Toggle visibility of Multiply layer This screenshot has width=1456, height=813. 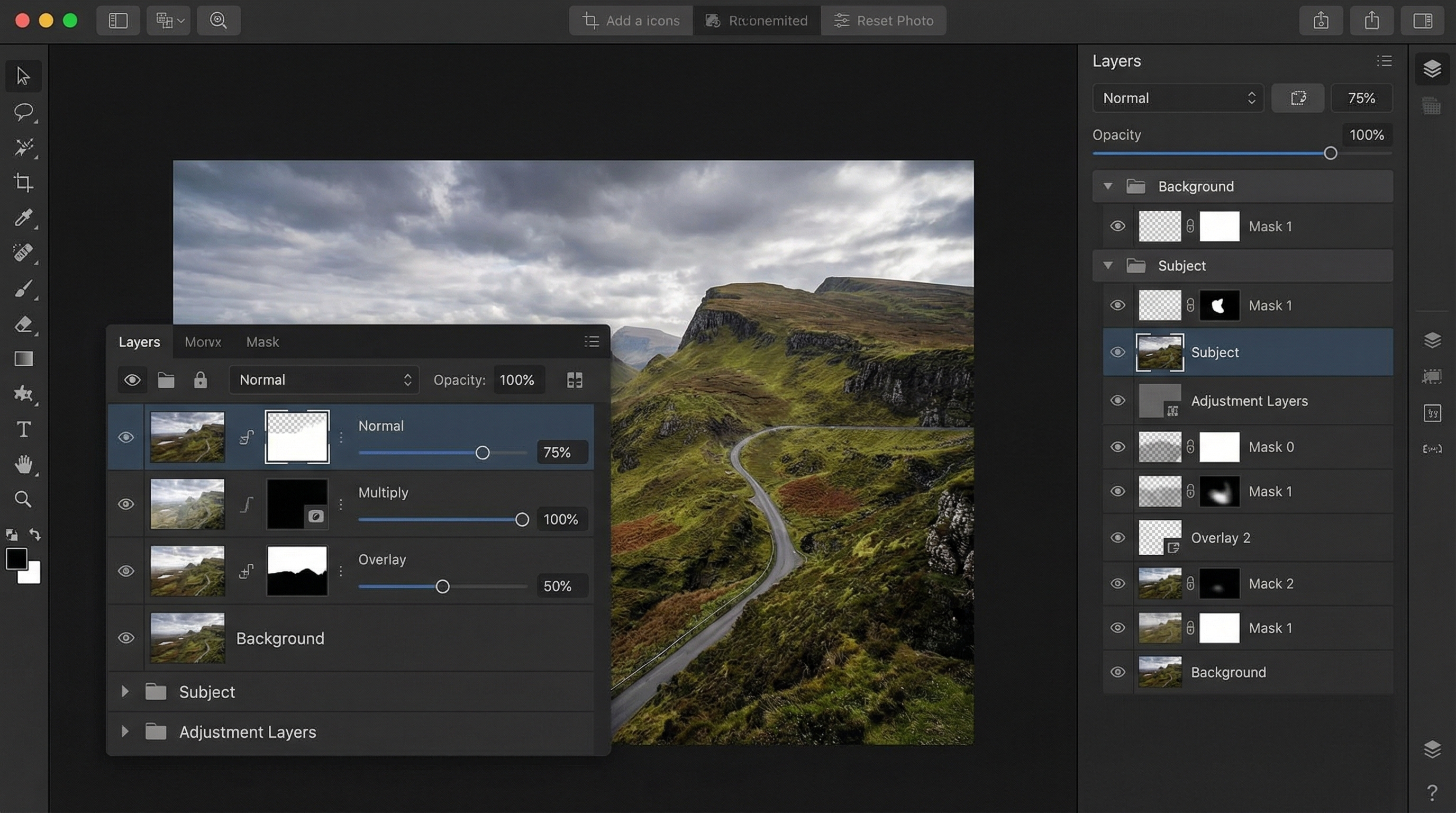point(125,504)
